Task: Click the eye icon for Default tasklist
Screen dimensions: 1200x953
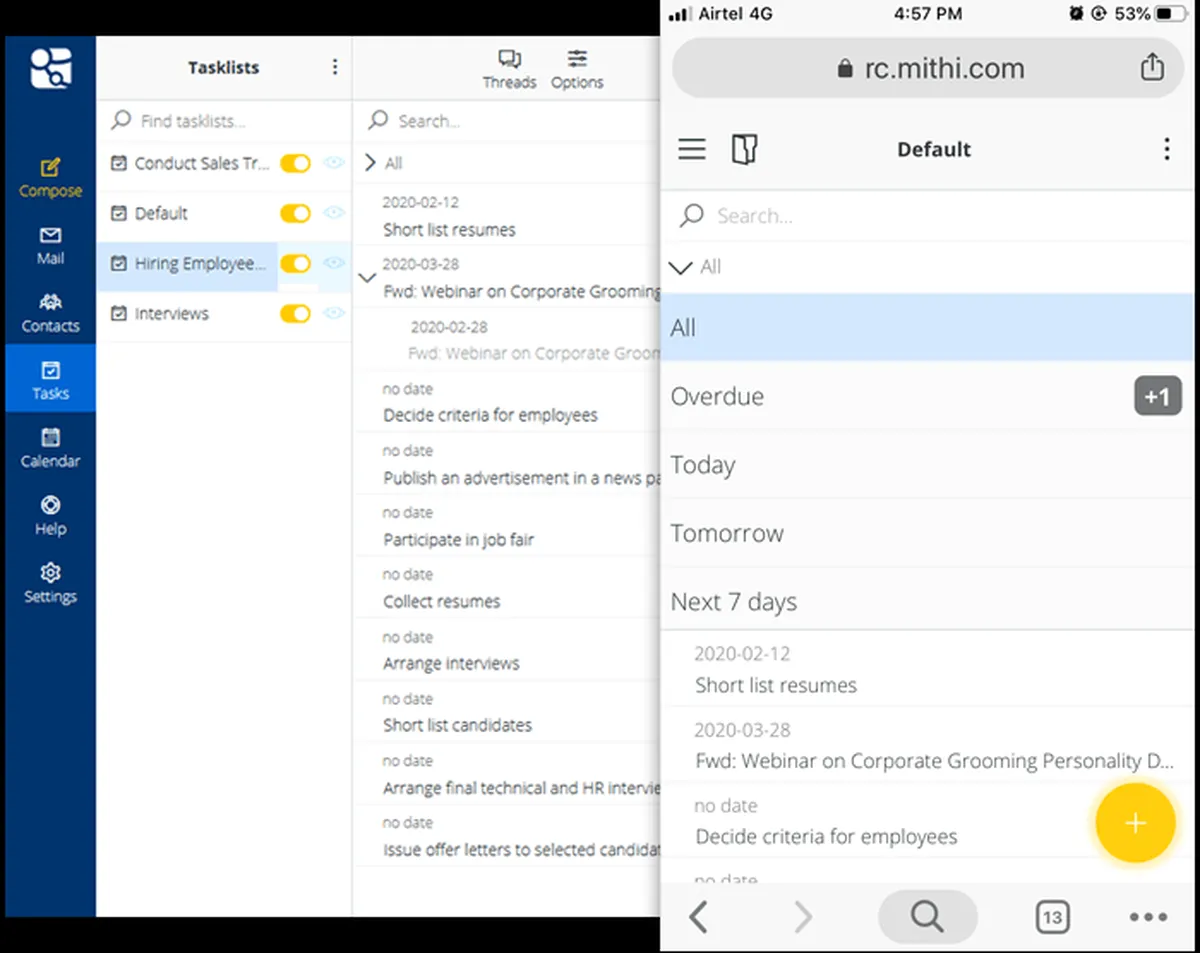Action: point(334,213)
